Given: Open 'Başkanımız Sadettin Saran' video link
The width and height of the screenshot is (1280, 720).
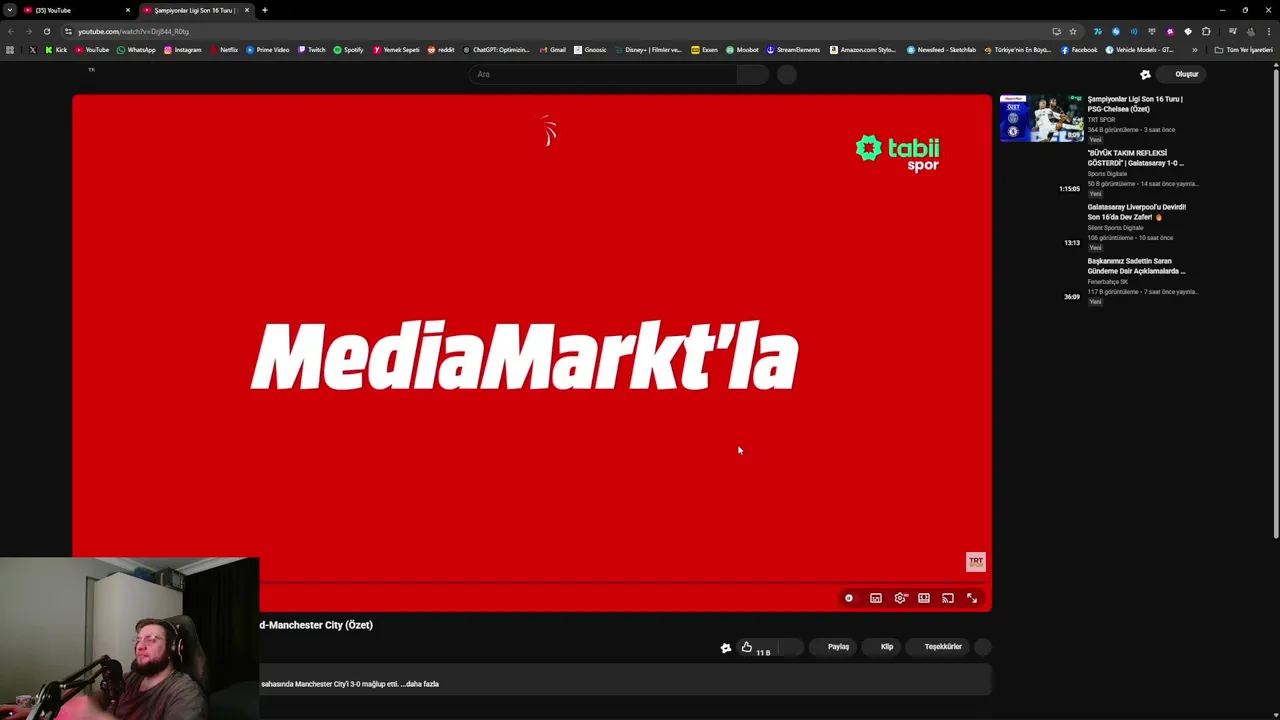Looking at the screenshot, I should click(1136, 266).
